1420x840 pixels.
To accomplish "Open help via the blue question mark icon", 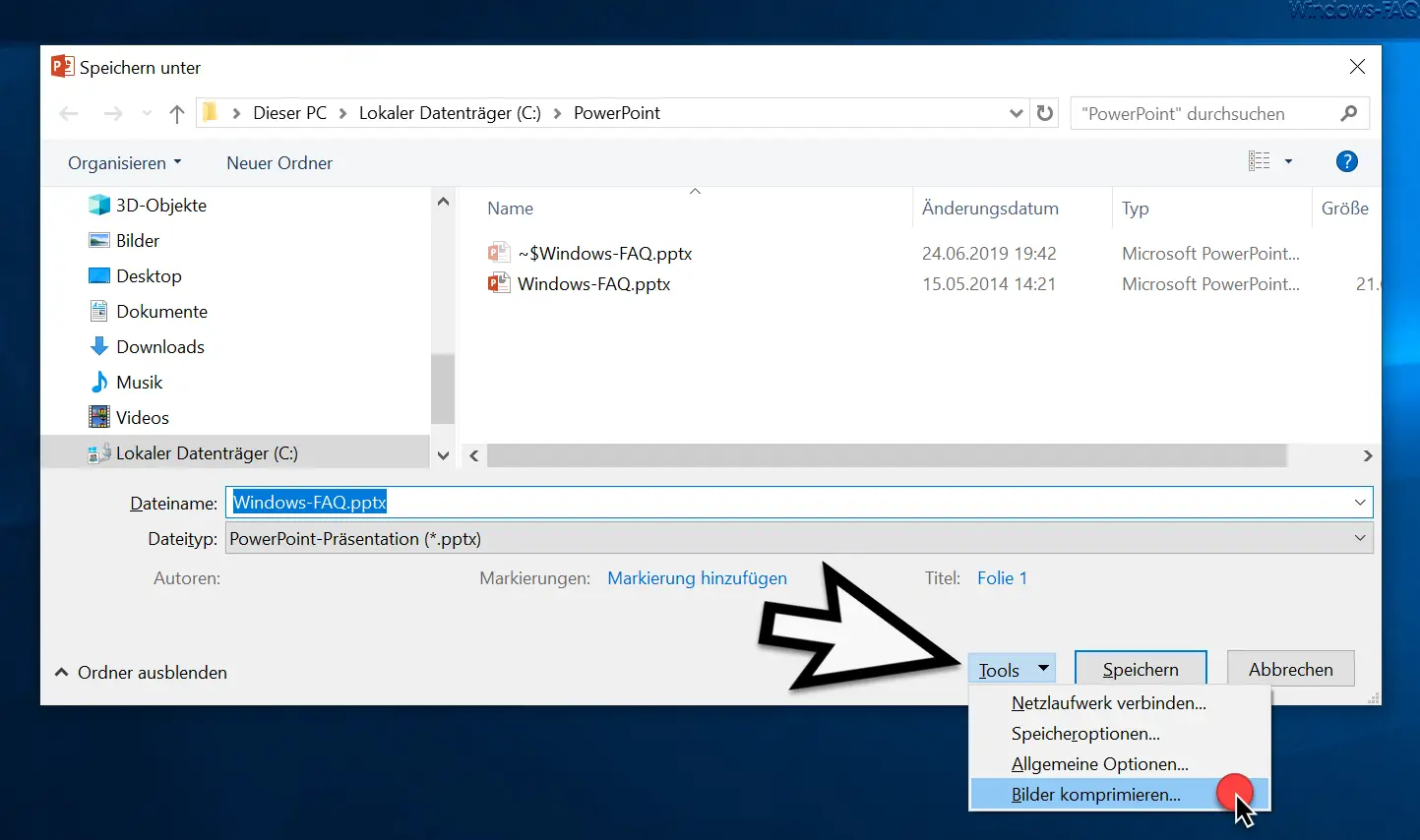I will 1346,161.
